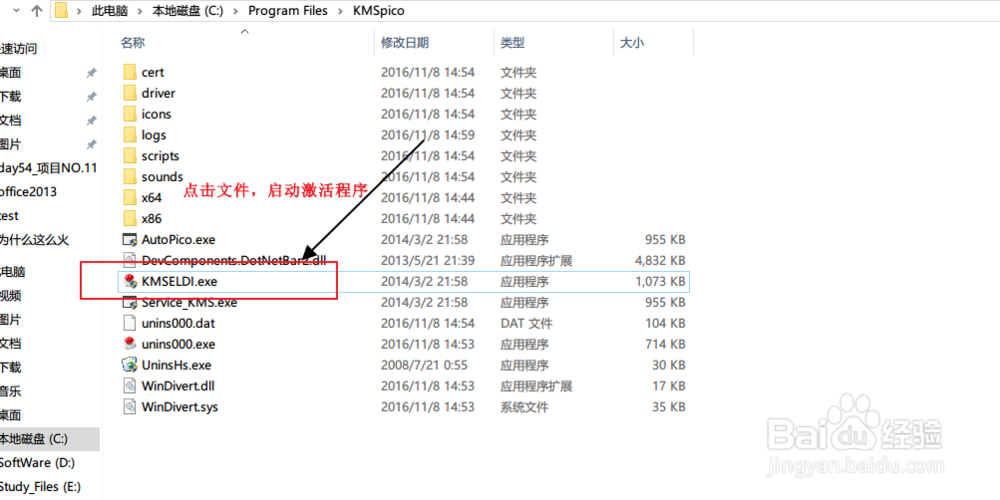The height and width of the screenshot is (500, 1000).
Task: Select the x86 folder icon
Action: (x=130, y=219)
